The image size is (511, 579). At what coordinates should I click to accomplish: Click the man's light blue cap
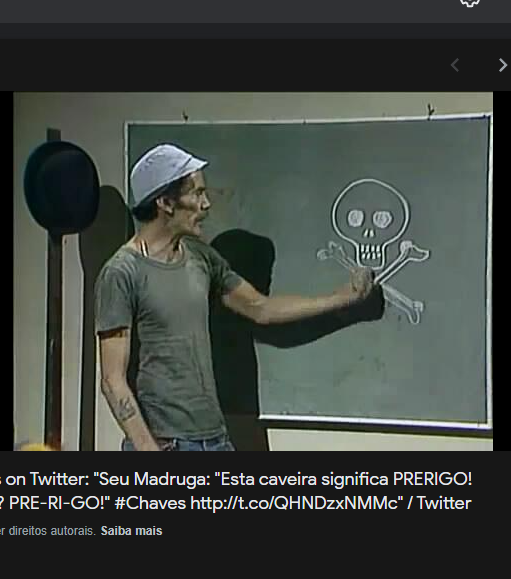(167, 174)
